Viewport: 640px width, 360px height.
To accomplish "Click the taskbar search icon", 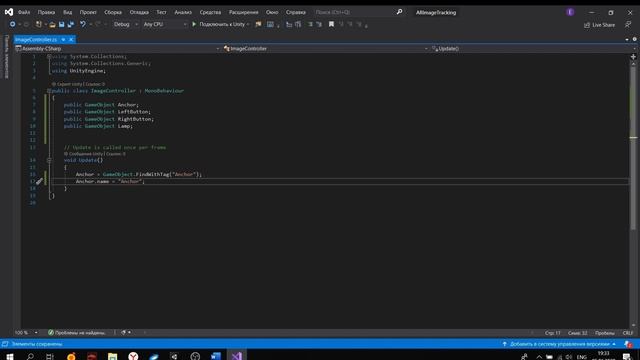I will (x=30, y=356).
